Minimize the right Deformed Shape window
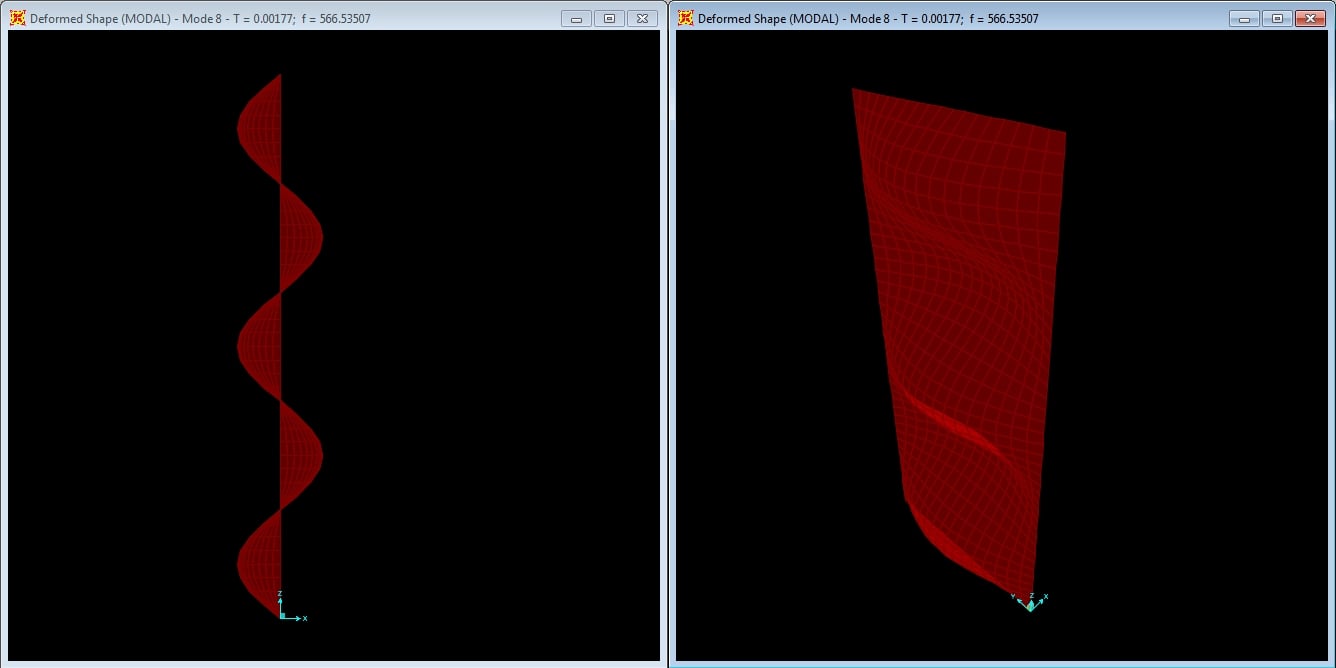Screen dimensions: 1336x668 1244,19
